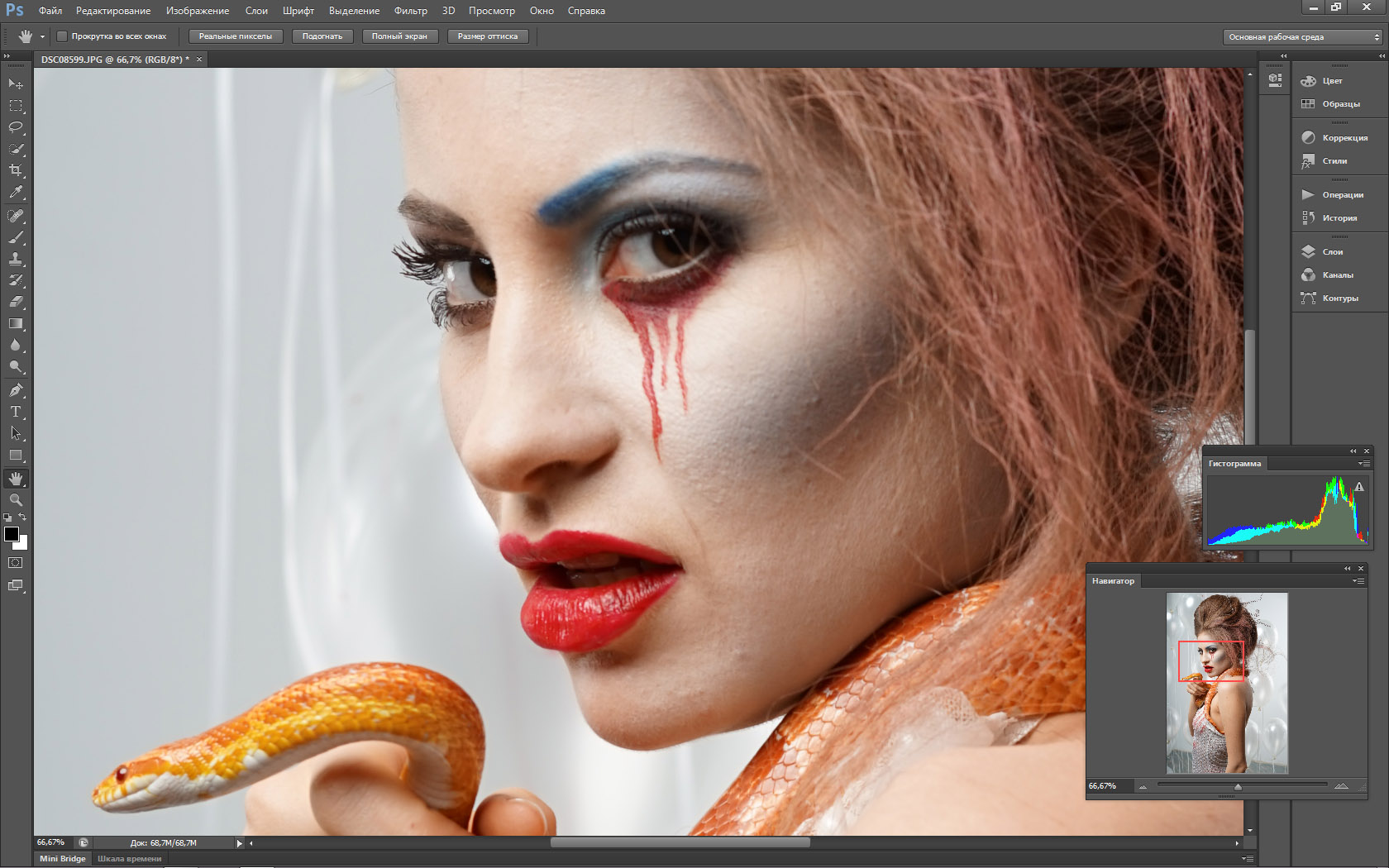Click the foreground color swatch

tap(12, 534)
